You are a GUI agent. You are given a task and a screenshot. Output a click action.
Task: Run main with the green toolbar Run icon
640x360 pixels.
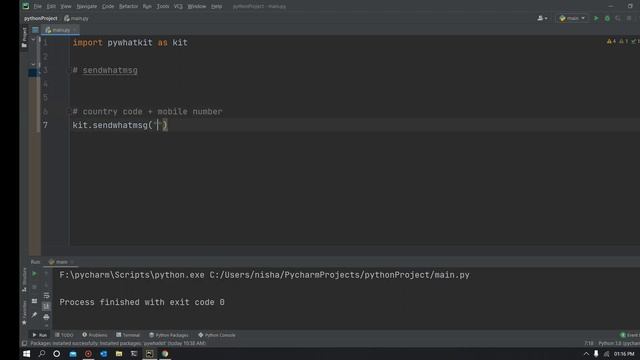pos(596,18)
